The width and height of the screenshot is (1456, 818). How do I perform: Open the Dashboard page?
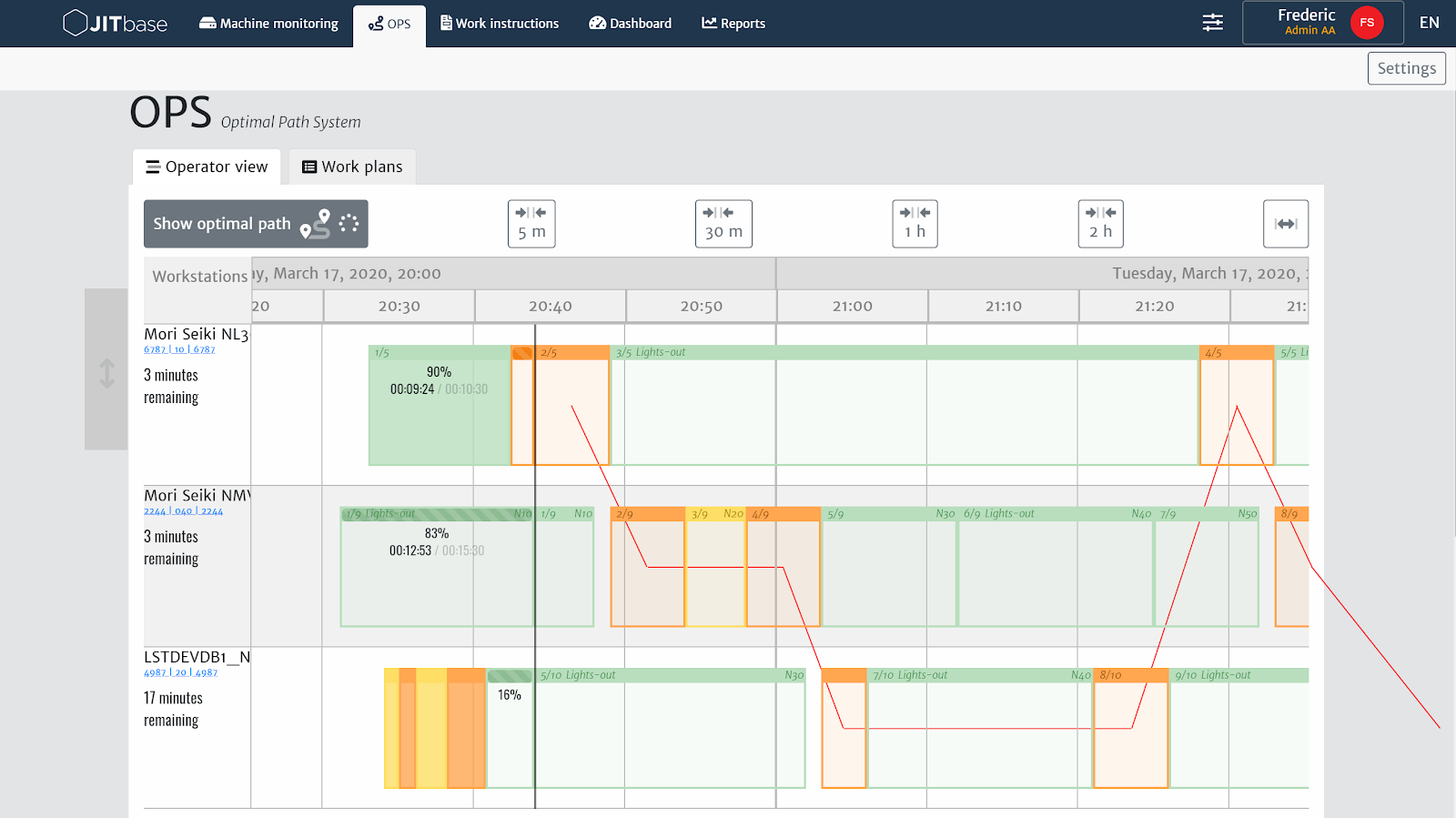pyautogui.click(x=631, y=24)
